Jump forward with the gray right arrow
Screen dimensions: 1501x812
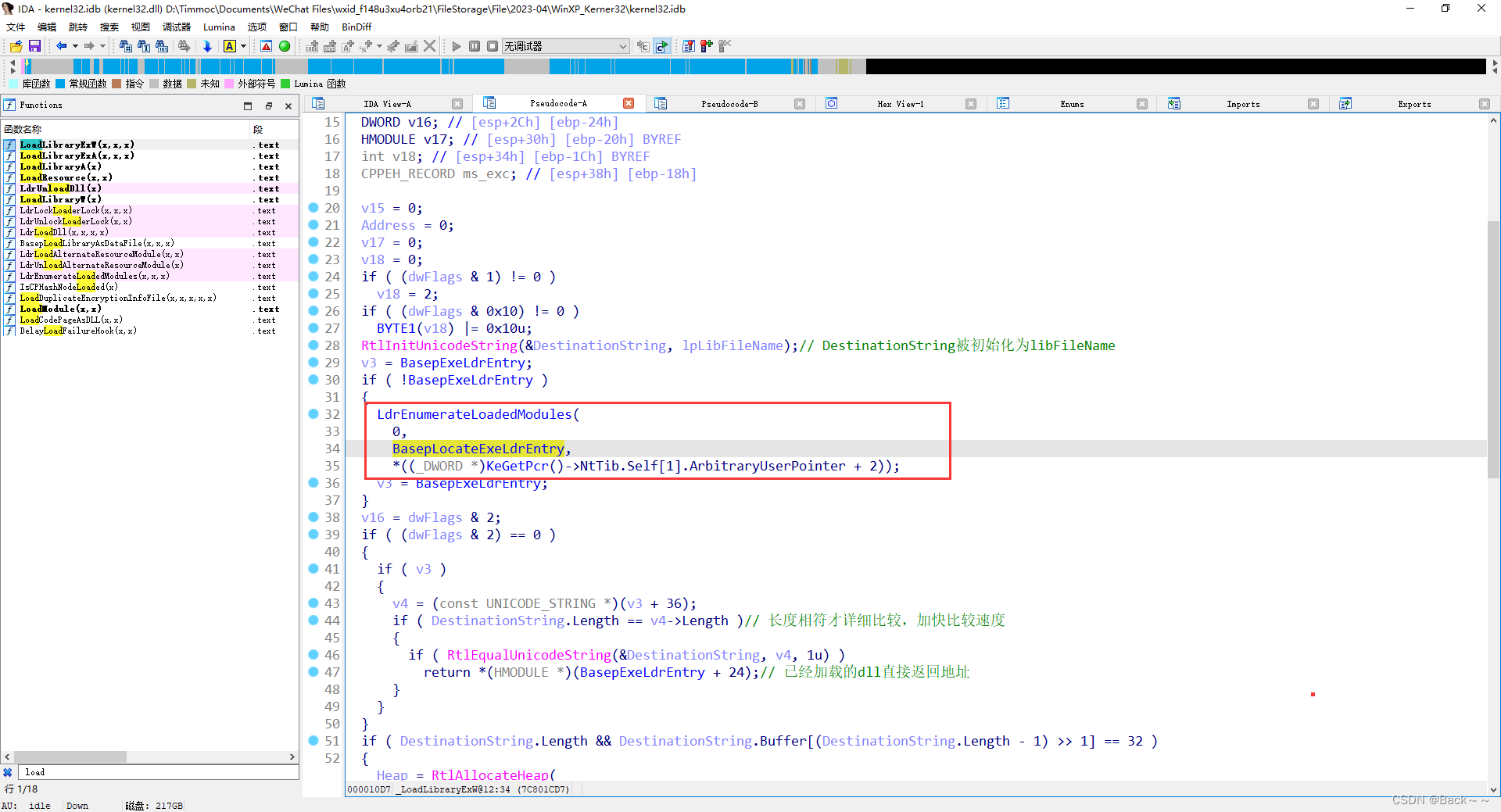point(89,46)
